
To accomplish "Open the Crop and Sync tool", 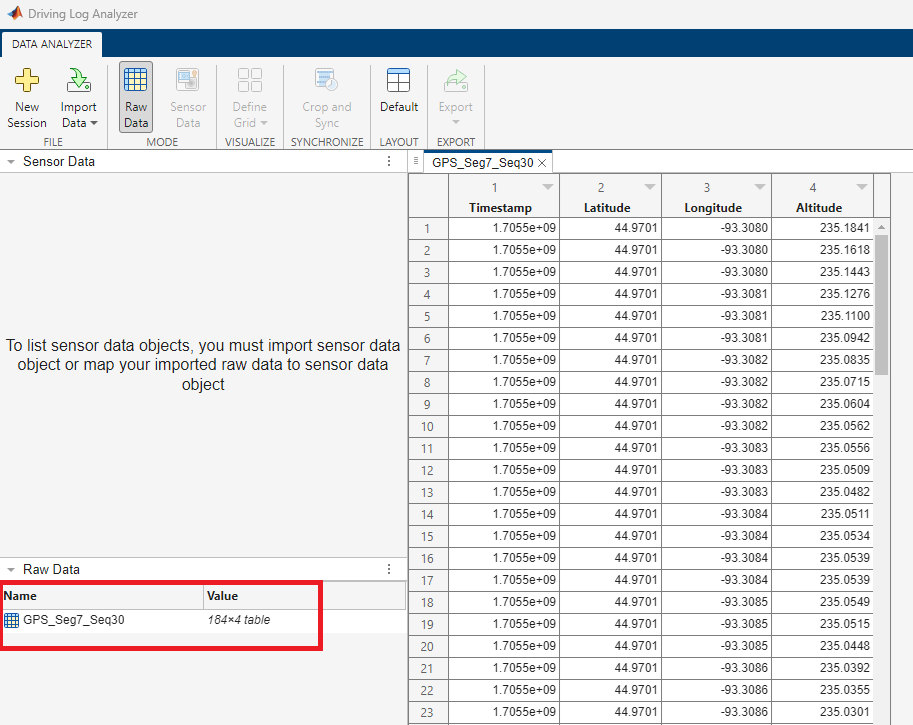I will click(x=326, y=96).
